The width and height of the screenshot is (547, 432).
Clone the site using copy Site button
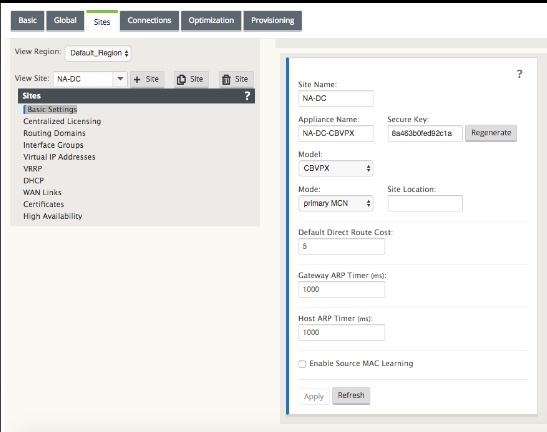[191, 79]
